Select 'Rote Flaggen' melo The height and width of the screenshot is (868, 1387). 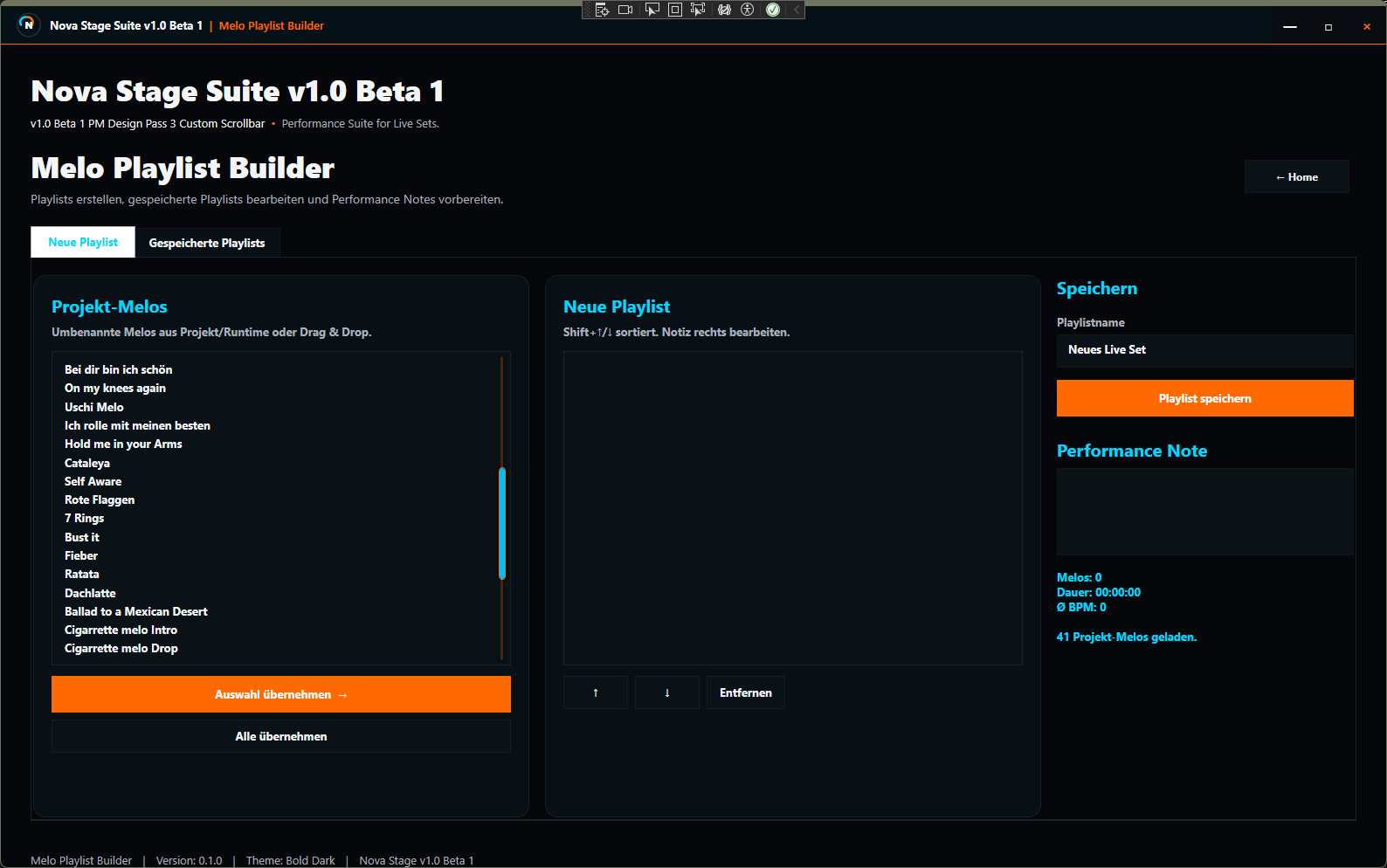(100, 499)
